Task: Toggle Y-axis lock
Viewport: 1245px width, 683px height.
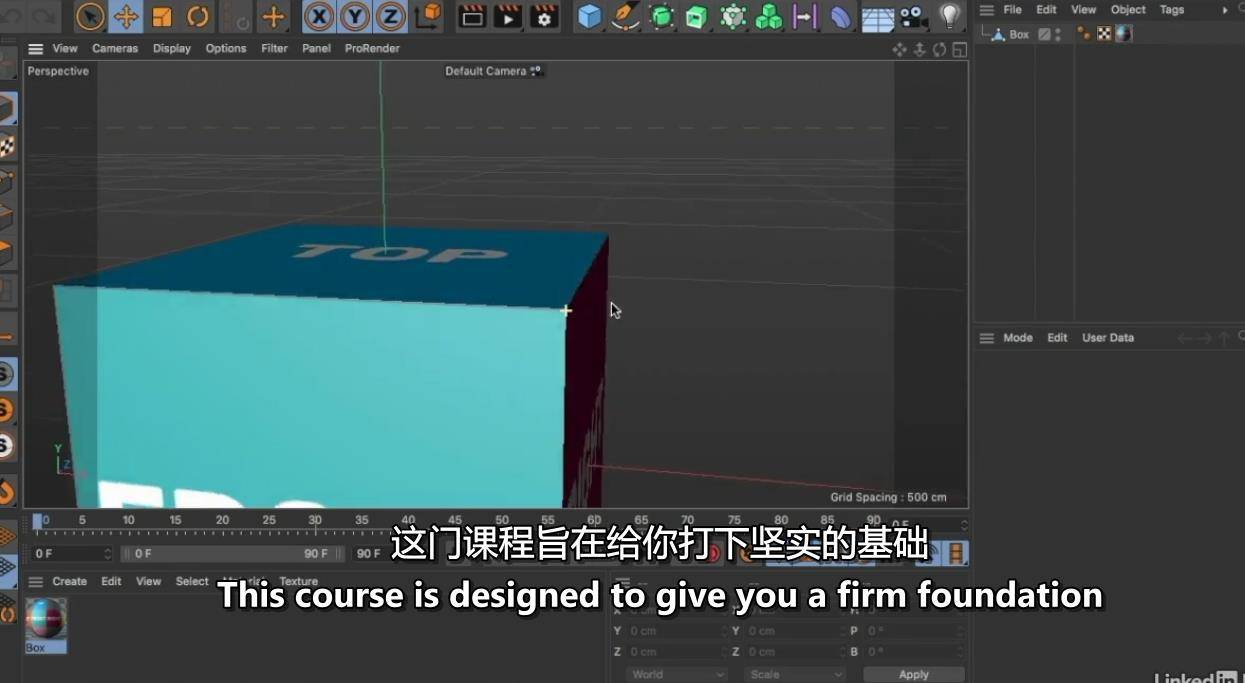Action: point(355,16)
